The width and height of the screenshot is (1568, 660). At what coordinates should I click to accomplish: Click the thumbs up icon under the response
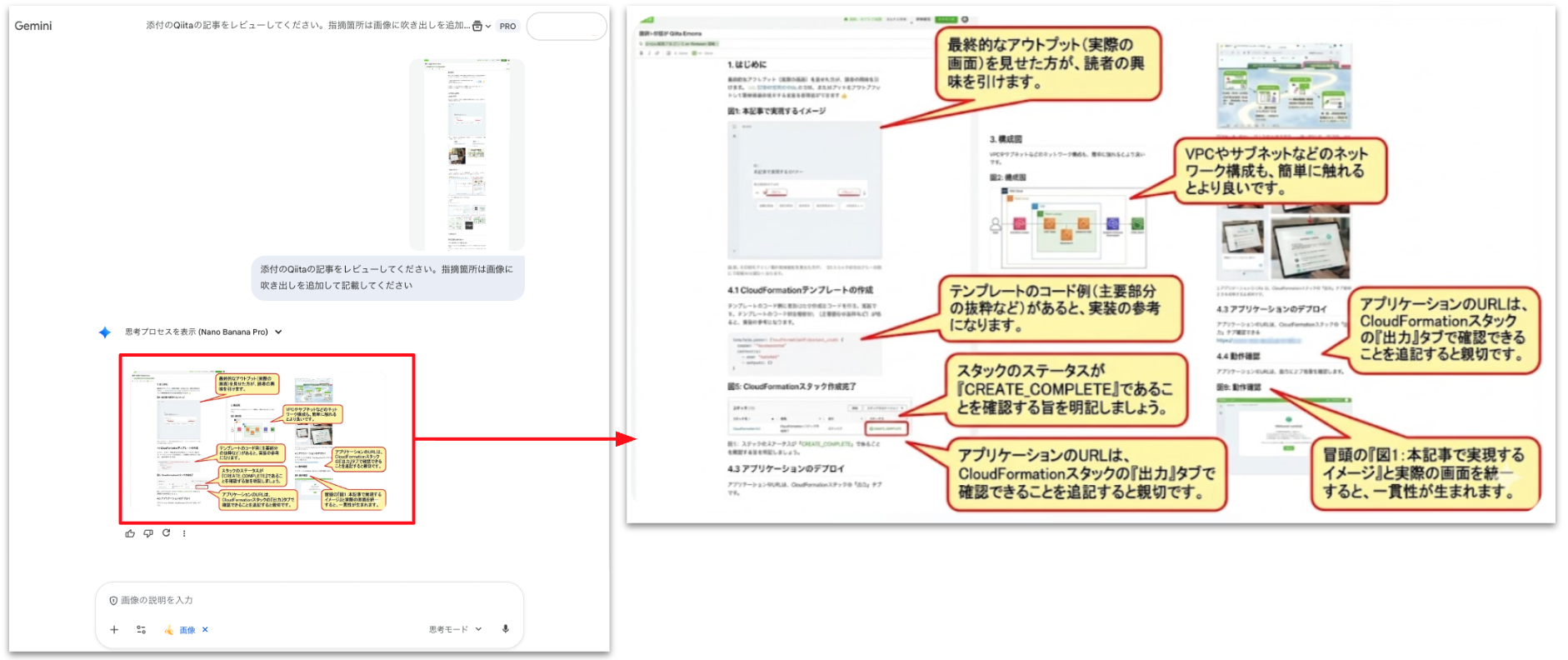pos(130,533)
